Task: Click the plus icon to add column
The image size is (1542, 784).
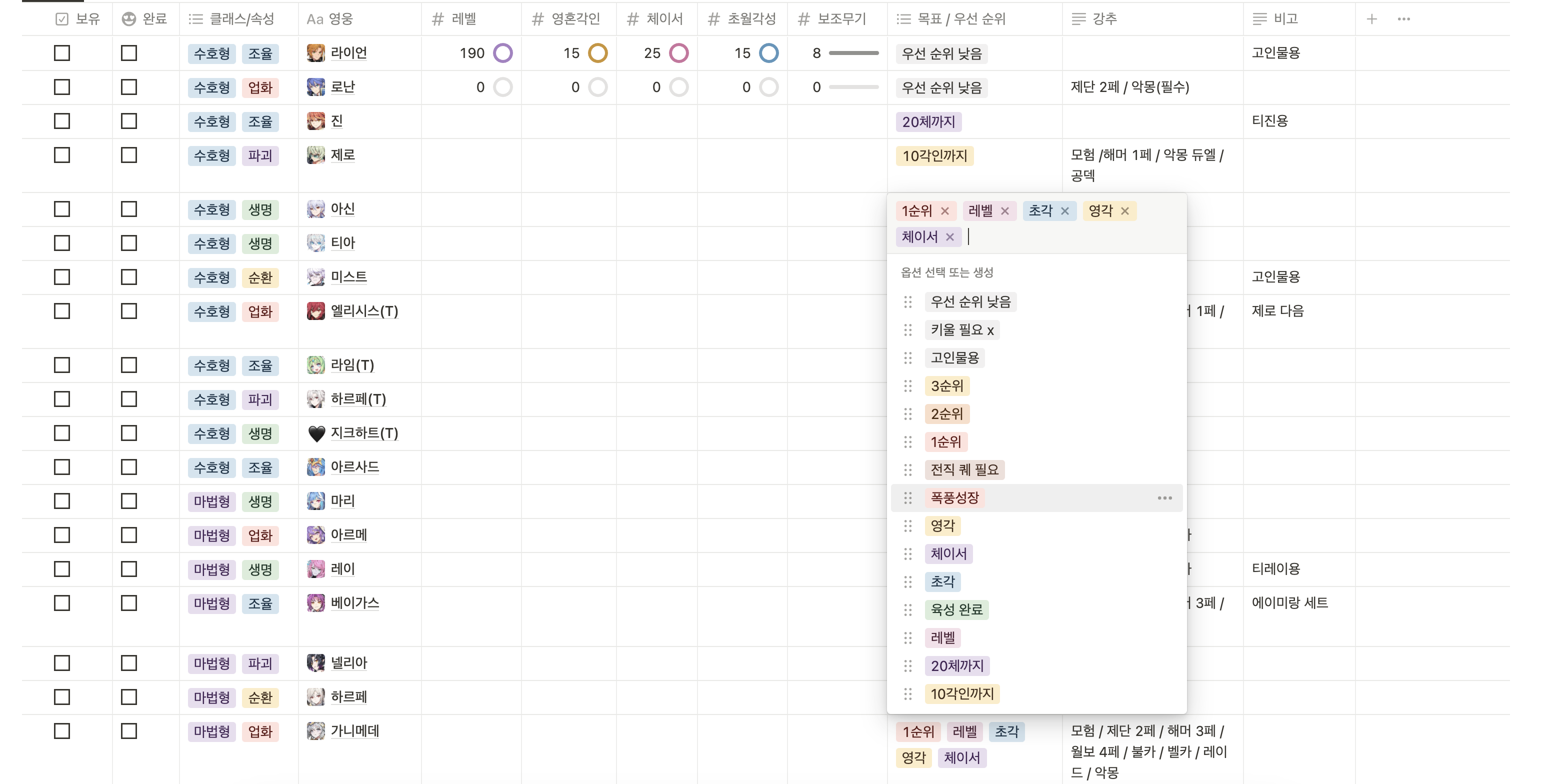Action: [x=1371, y=19]
